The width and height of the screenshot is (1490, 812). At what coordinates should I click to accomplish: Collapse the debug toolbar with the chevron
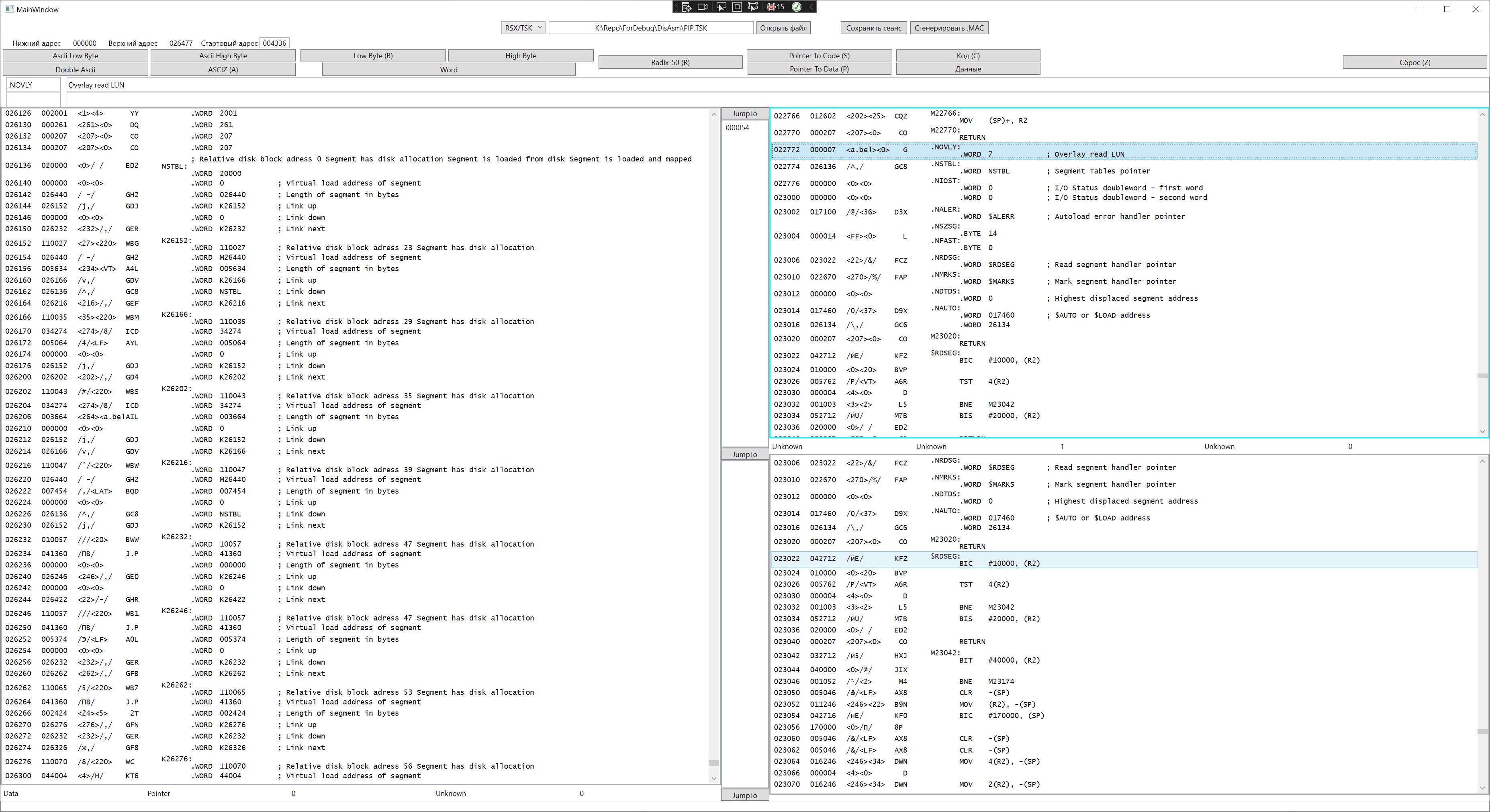point(811,7)
